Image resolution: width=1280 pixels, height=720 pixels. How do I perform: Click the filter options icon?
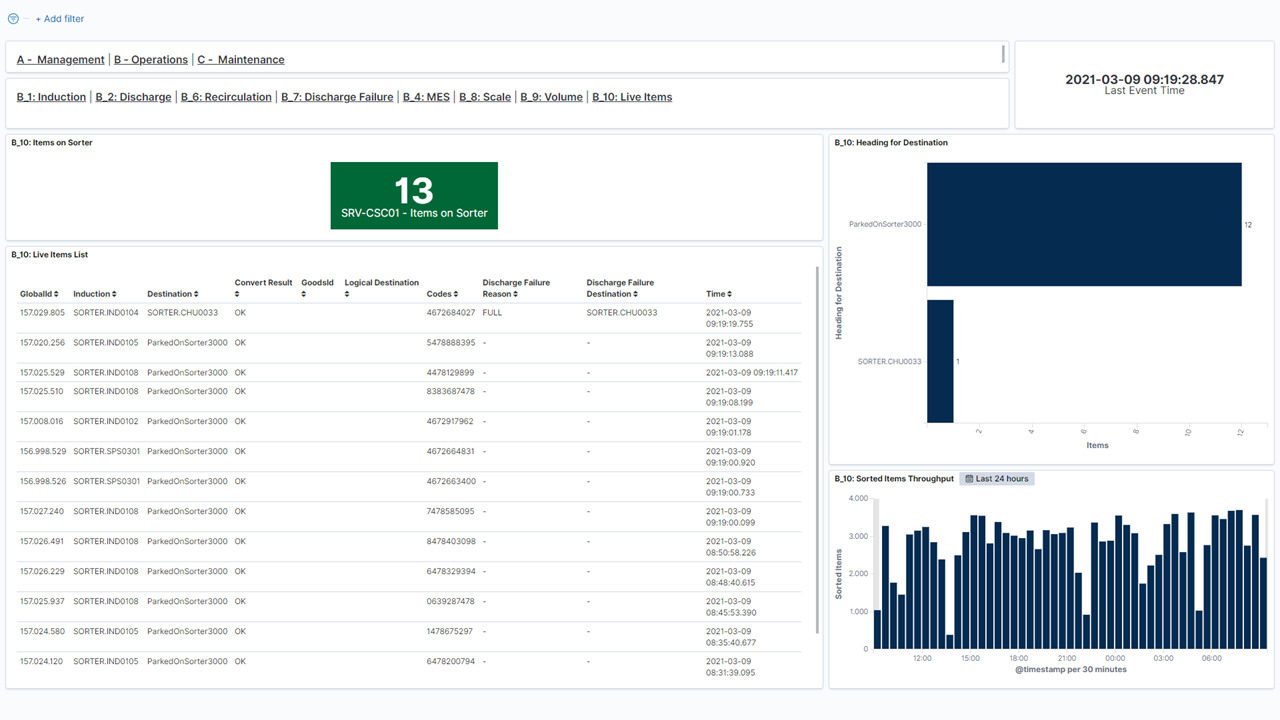[13, 19]
